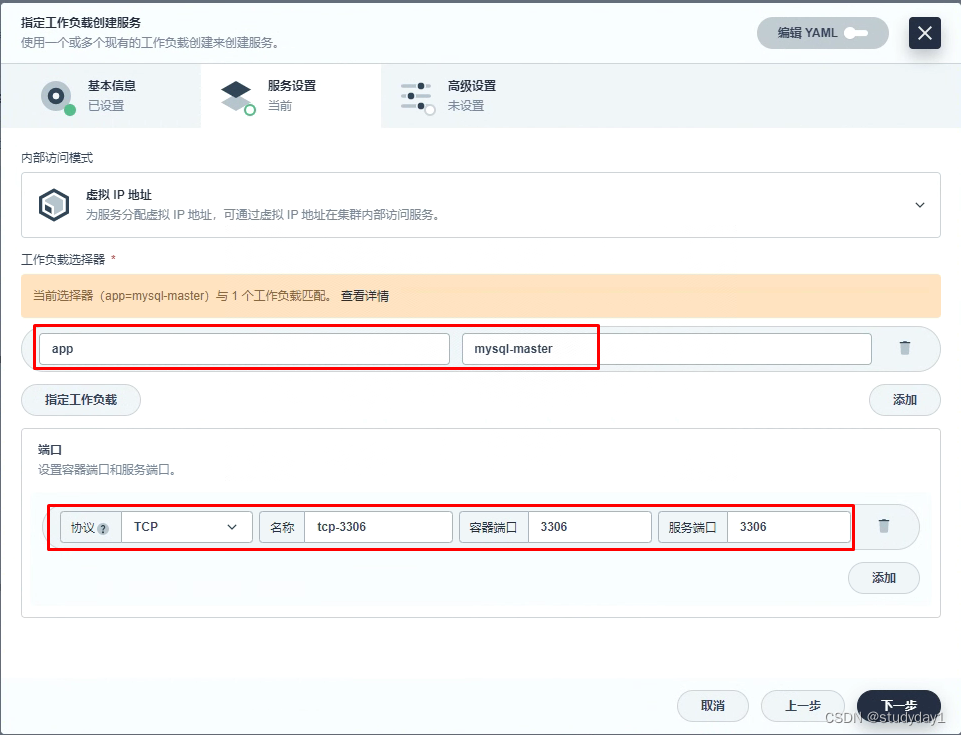Viewport: 961px width, 735px height.
Task: Open the 高级设置 step tab
Action: coord(472,96)
